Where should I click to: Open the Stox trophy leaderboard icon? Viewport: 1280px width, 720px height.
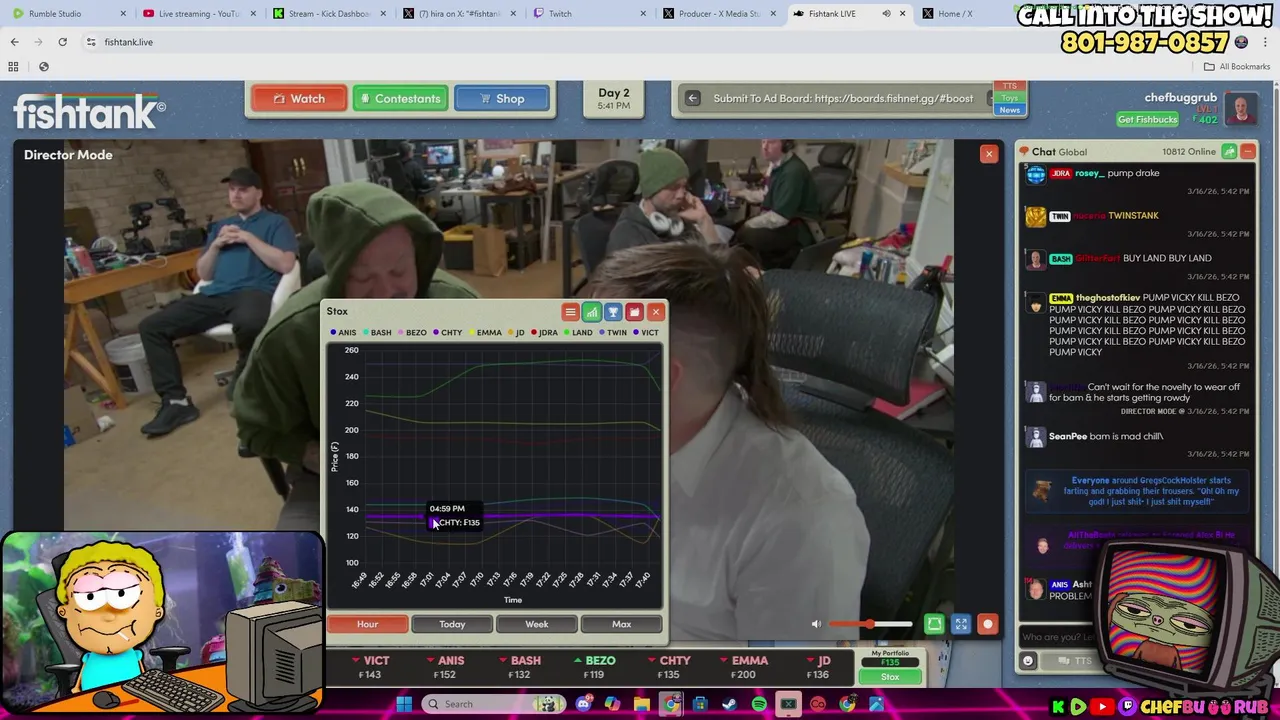[x=613, y=312]
